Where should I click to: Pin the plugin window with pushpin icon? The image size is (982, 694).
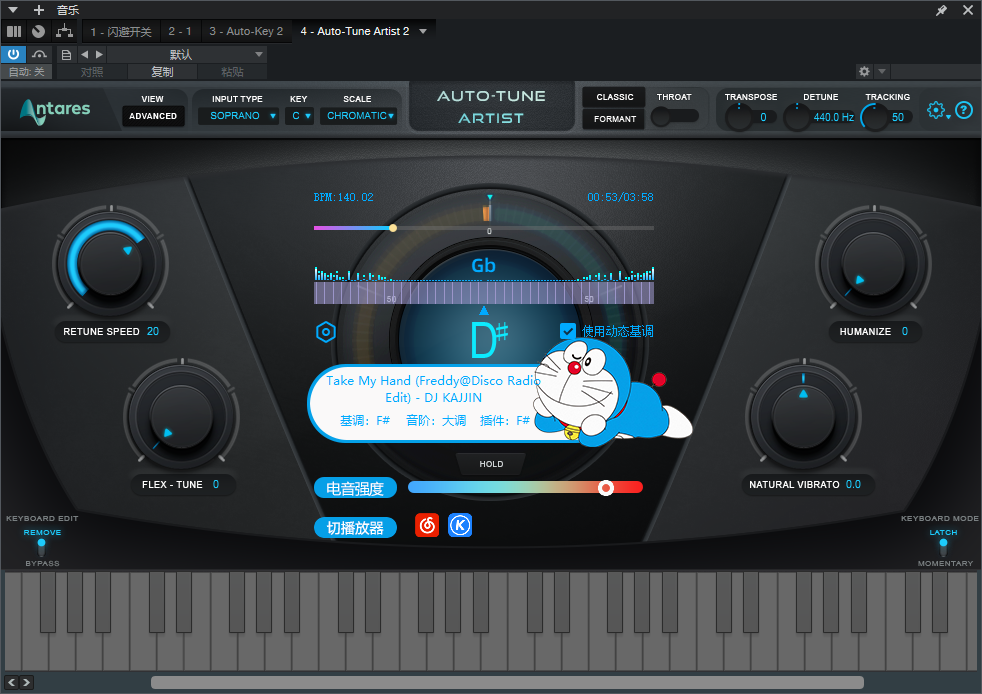click(x=941, y=10)
